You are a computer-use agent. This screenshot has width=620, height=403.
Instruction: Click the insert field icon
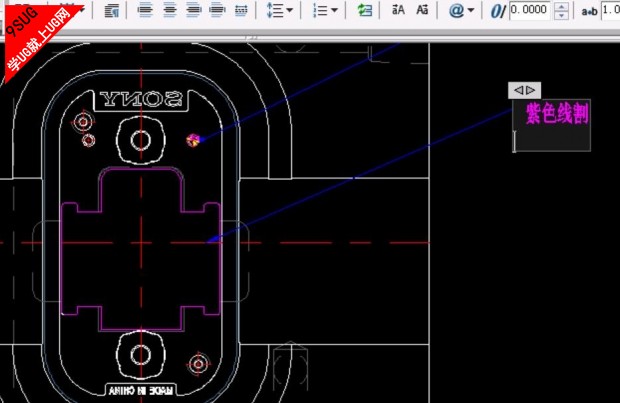point(364,10)
